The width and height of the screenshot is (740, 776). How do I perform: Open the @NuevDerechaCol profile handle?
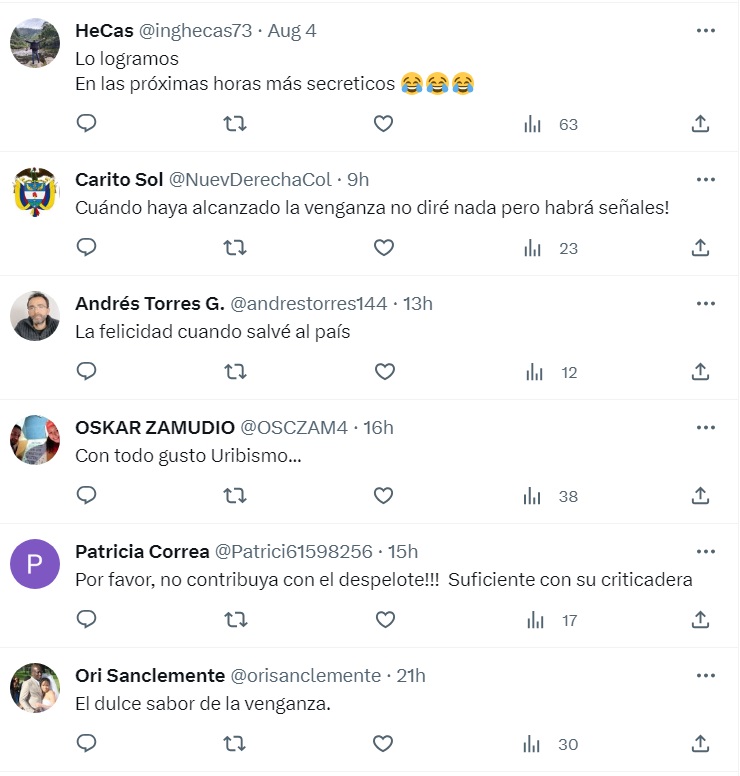(x=248, y=179)
